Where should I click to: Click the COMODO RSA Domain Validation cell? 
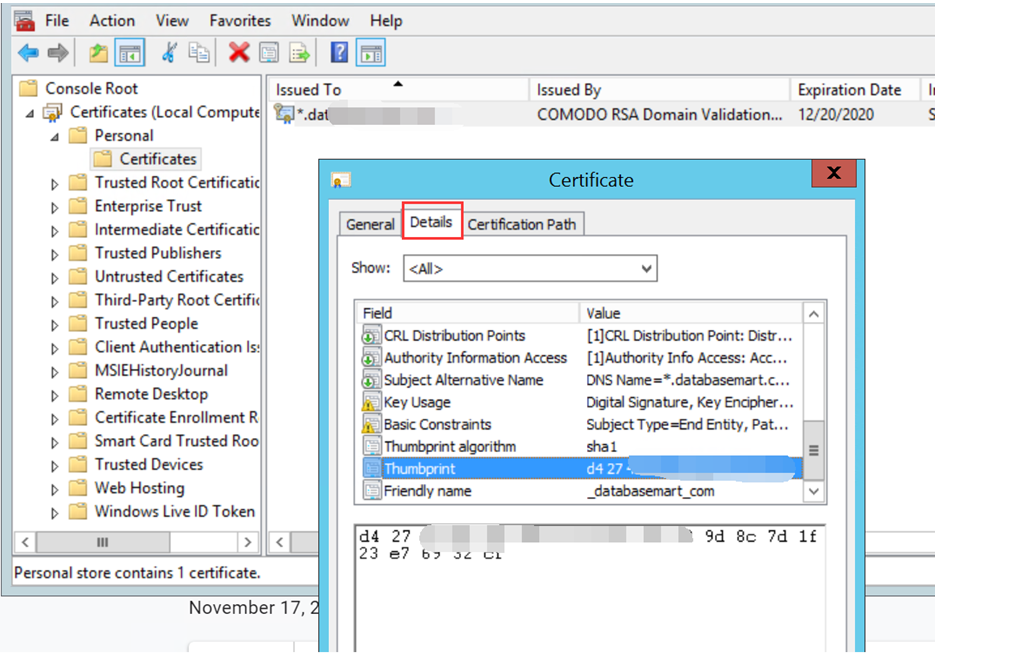pyautogui.click(x=660, y=115)
